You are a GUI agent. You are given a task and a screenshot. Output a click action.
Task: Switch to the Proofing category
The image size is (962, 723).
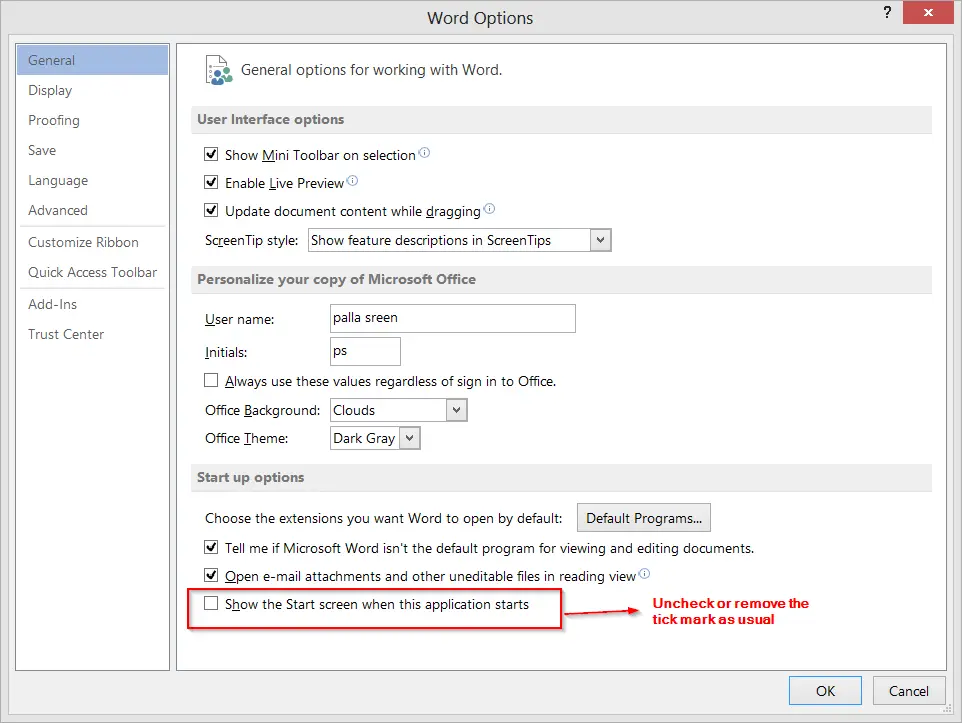[x=54, y=120]
